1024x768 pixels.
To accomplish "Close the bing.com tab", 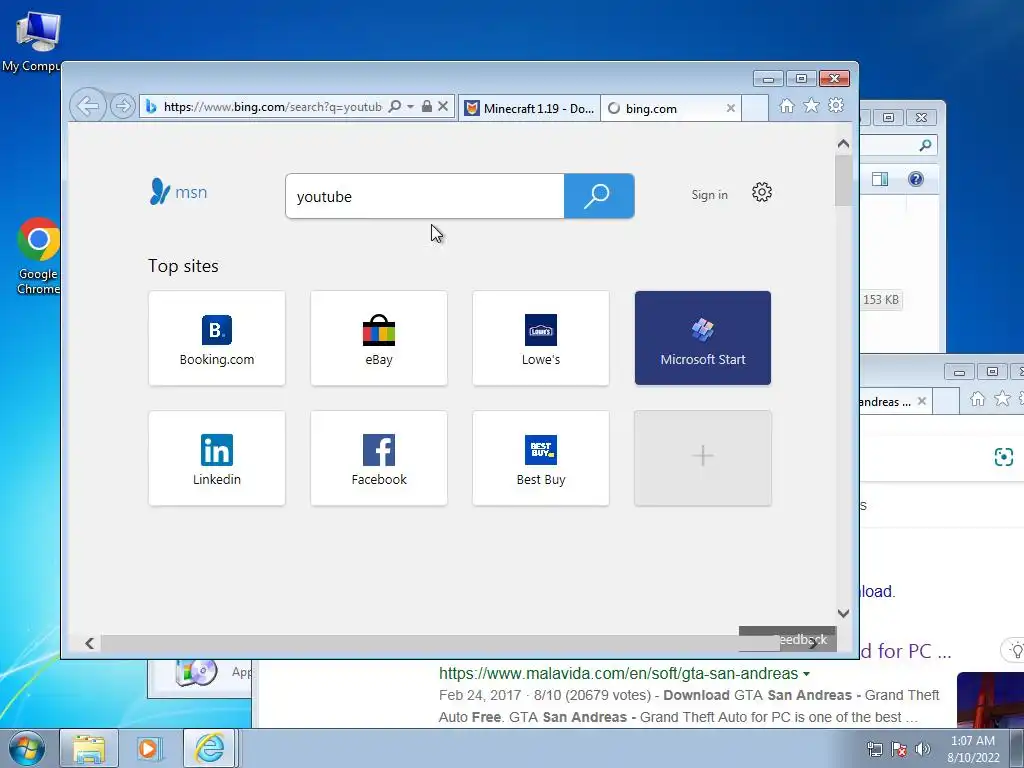I will pyautogui.click(x=731, y=108).
